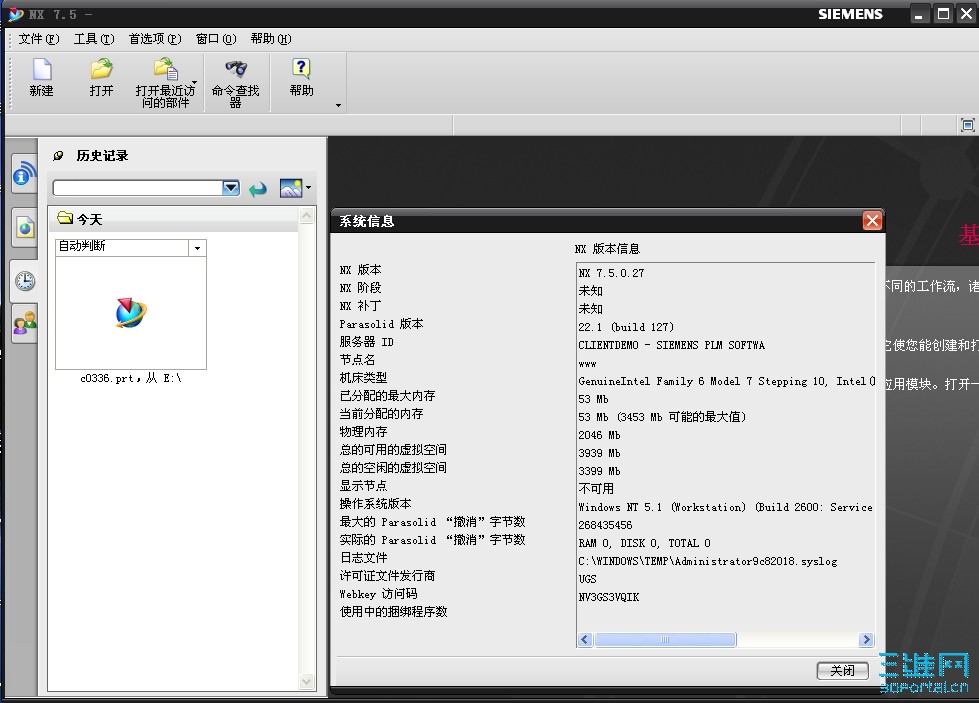Viewport: 979px width, 703px height.
Task: Open the Internet Explorer sidebar tab
Action: pyautogui.click(x=24, y=227)
